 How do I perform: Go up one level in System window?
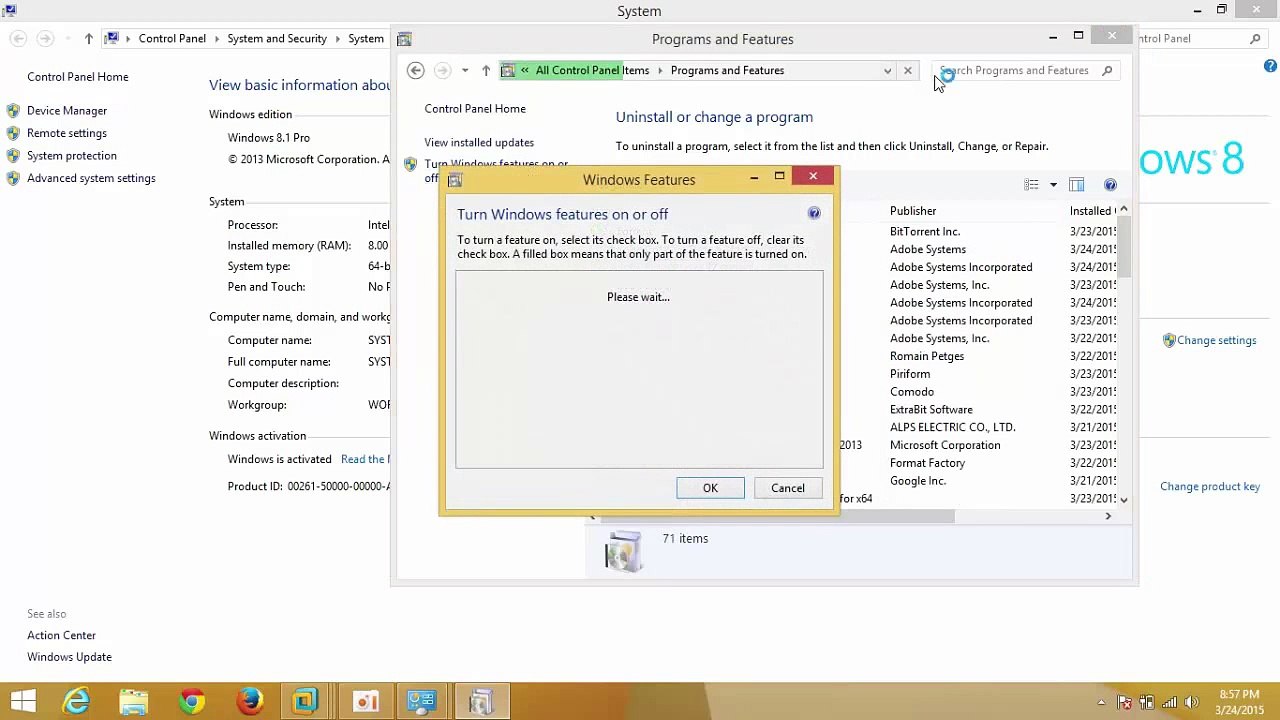point(89,38)
